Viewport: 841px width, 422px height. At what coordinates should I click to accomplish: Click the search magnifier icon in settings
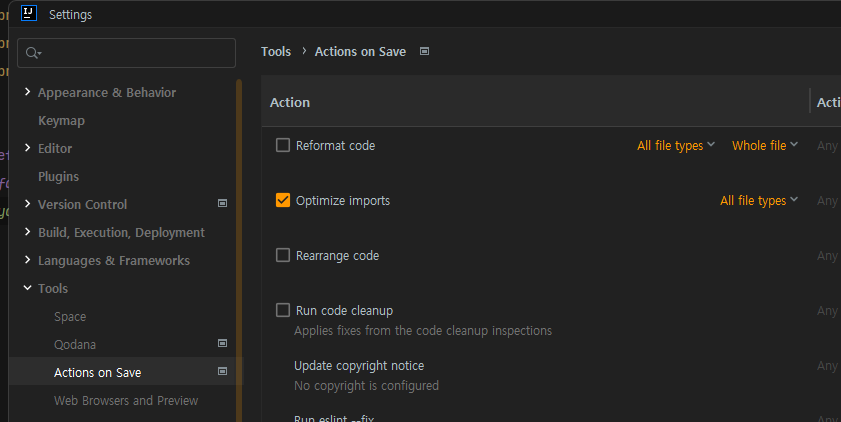33,53
